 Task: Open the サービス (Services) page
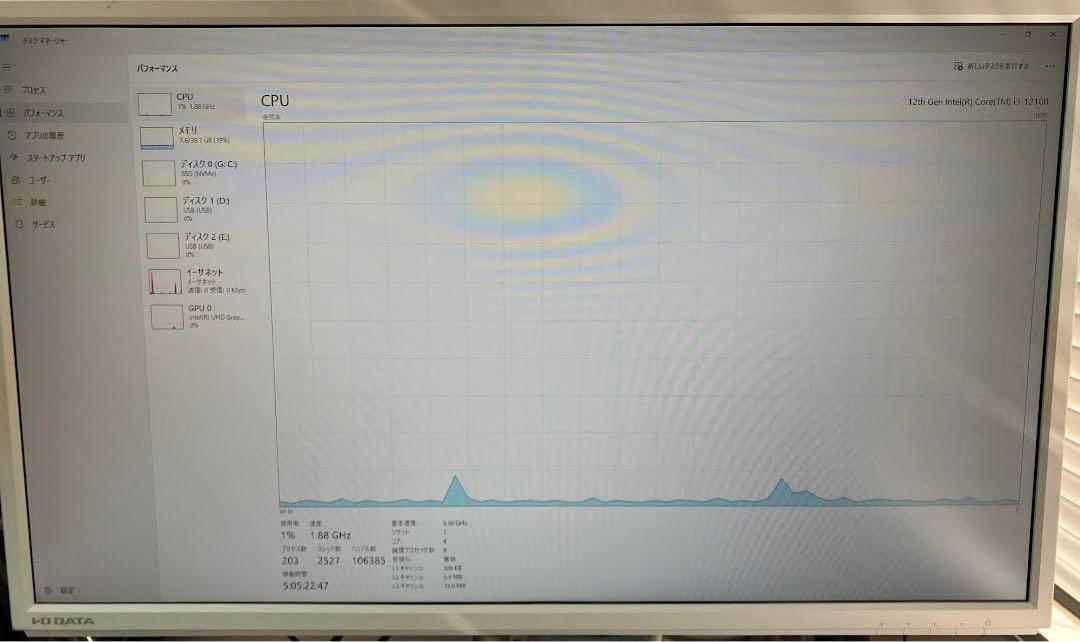[x=43, y=225]
